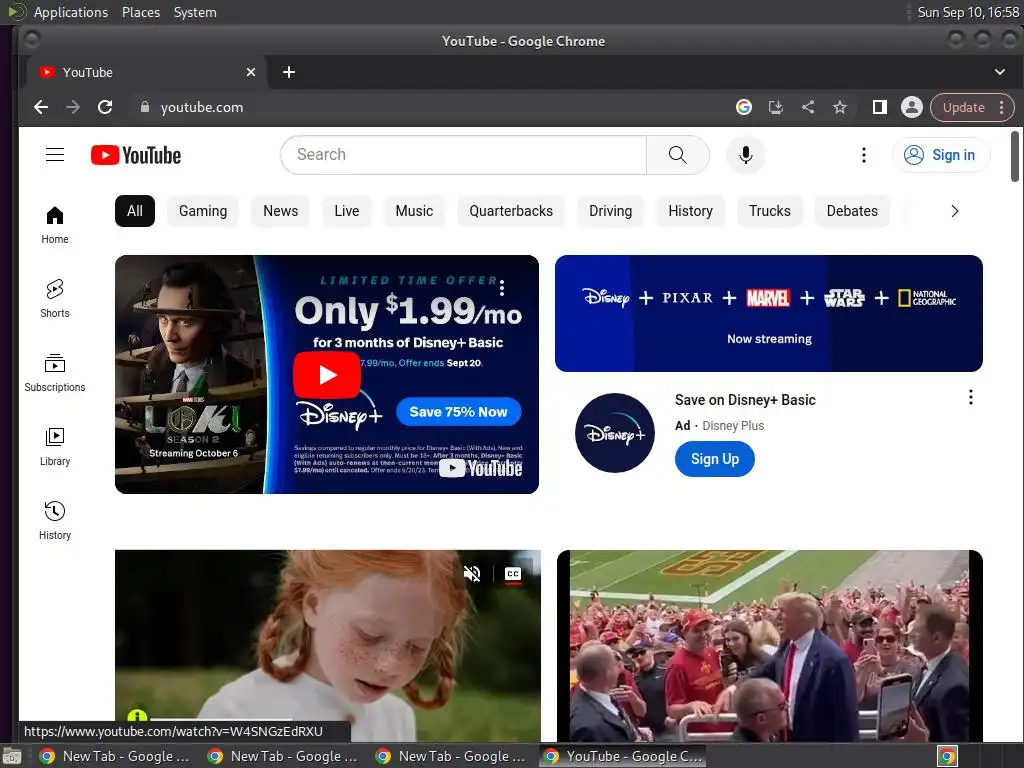1024x768 pixels.
Task: Select the All filter chip
Action: click(x=135, y=211)
